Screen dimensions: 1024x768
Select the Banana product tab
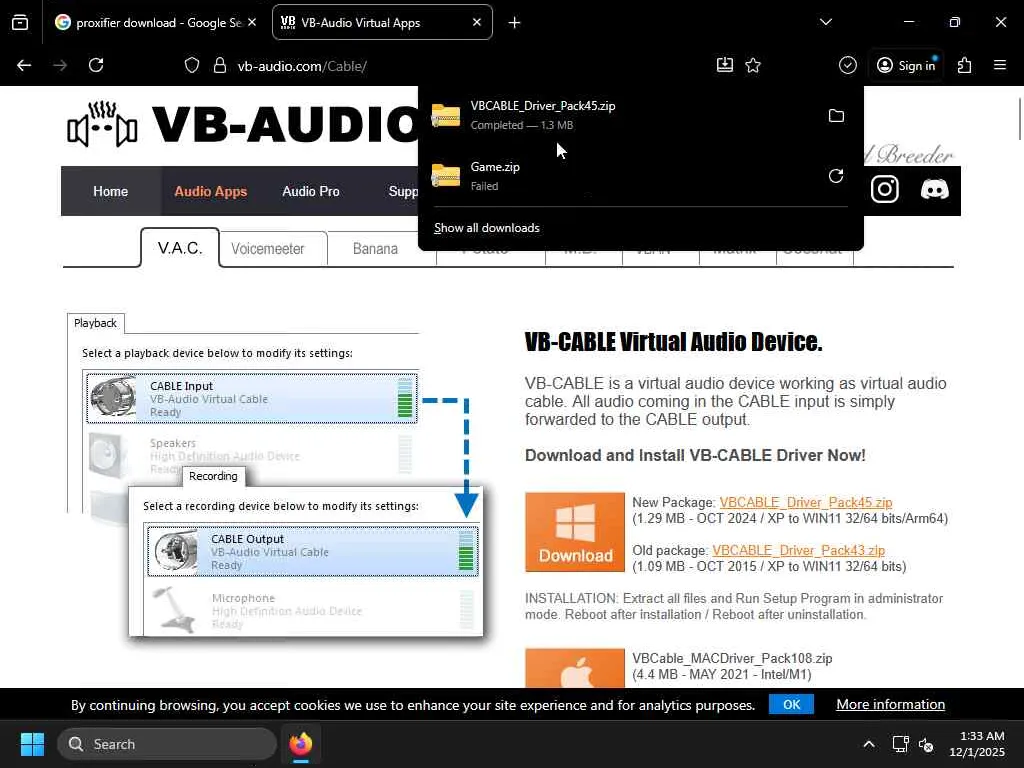tap(376, 249)
